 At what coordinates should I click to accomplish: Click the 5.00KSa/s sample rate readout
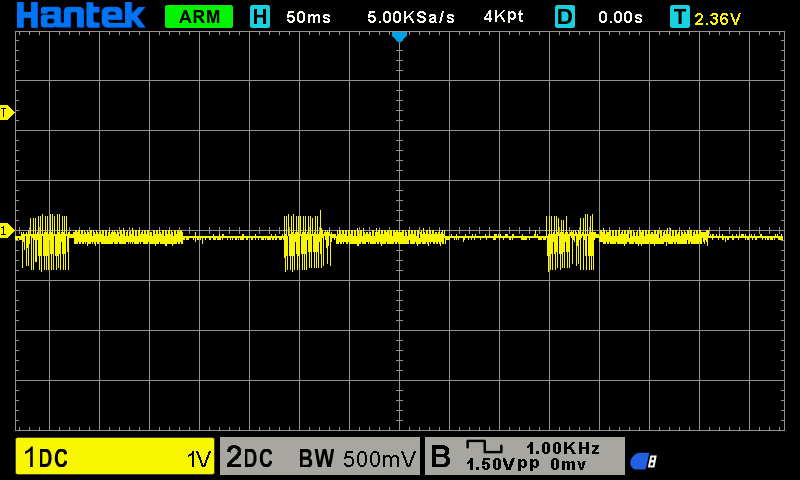pos(410,17)
